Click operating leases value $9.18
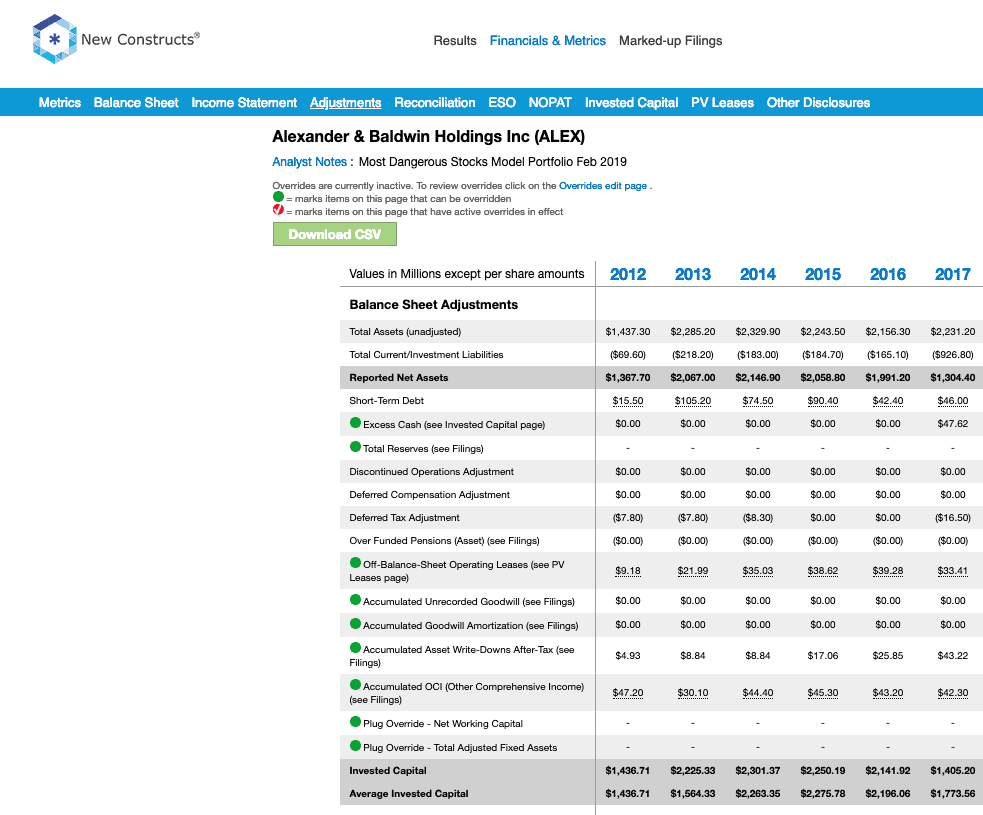 [x=628, y=570]
